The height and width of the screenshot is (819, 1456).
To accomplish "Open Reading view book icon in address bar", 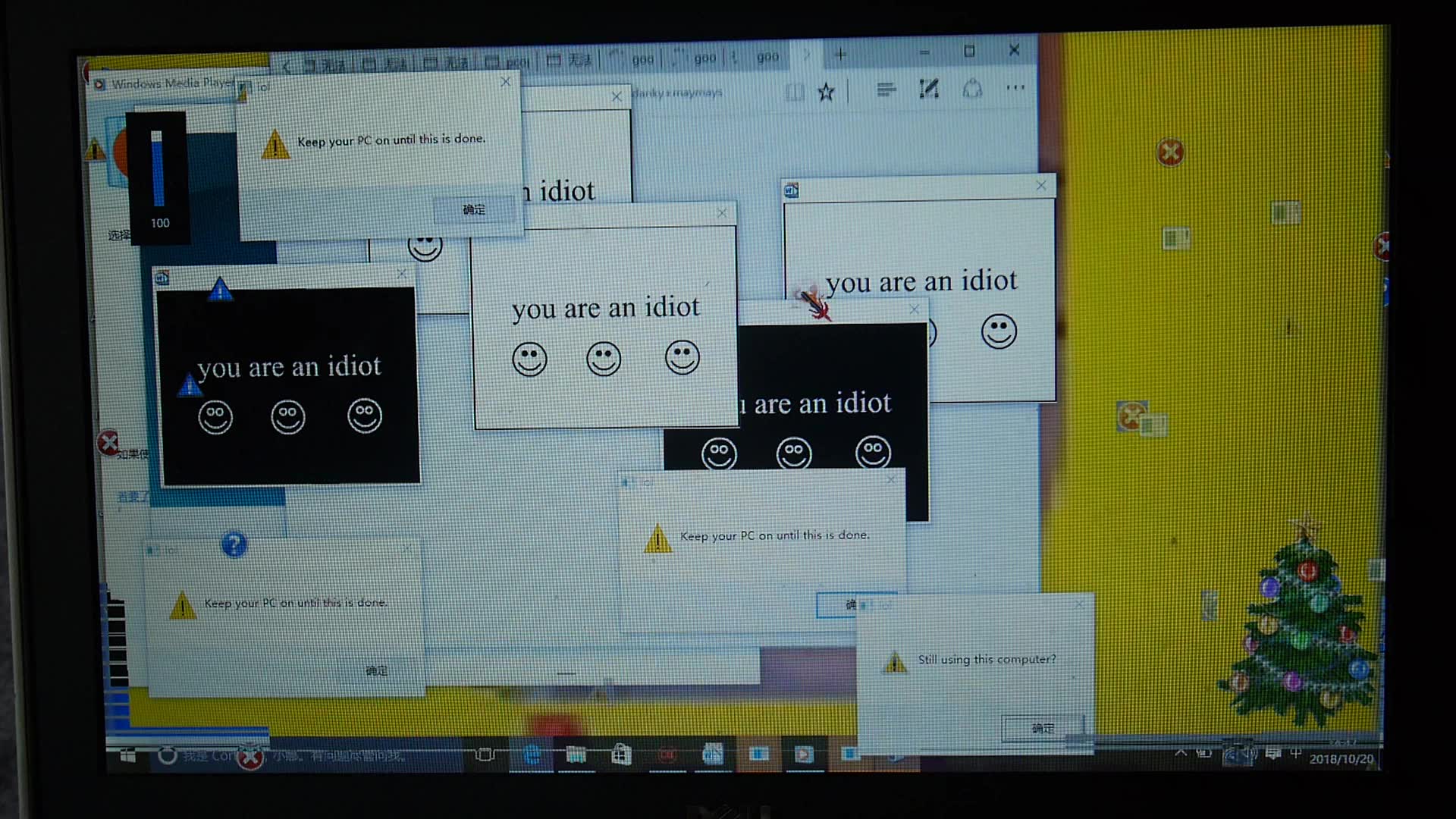I will click(795, 91).
